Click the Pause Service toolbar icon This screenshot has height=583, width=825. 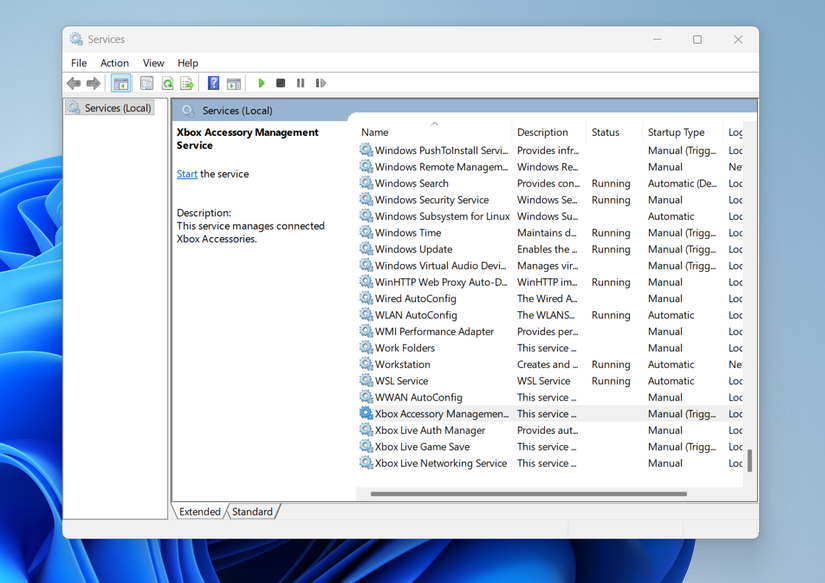(300, 83)
